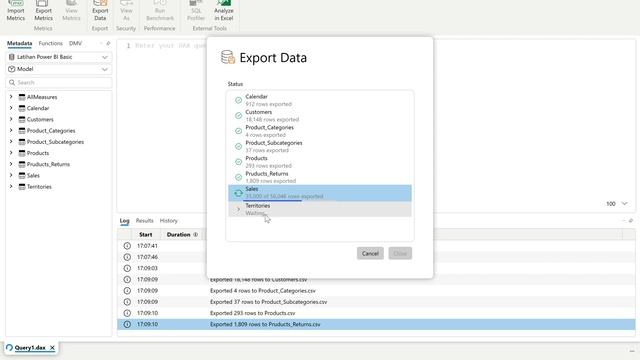The image size is (640, 360).
Task: Select the Product_Subcategories row in status list
Action: pos(320,147)
